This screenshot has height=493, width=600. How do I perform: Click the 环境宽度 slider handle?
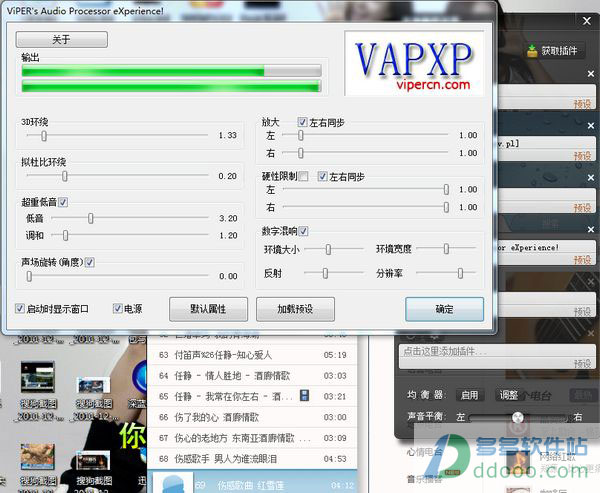446,249
